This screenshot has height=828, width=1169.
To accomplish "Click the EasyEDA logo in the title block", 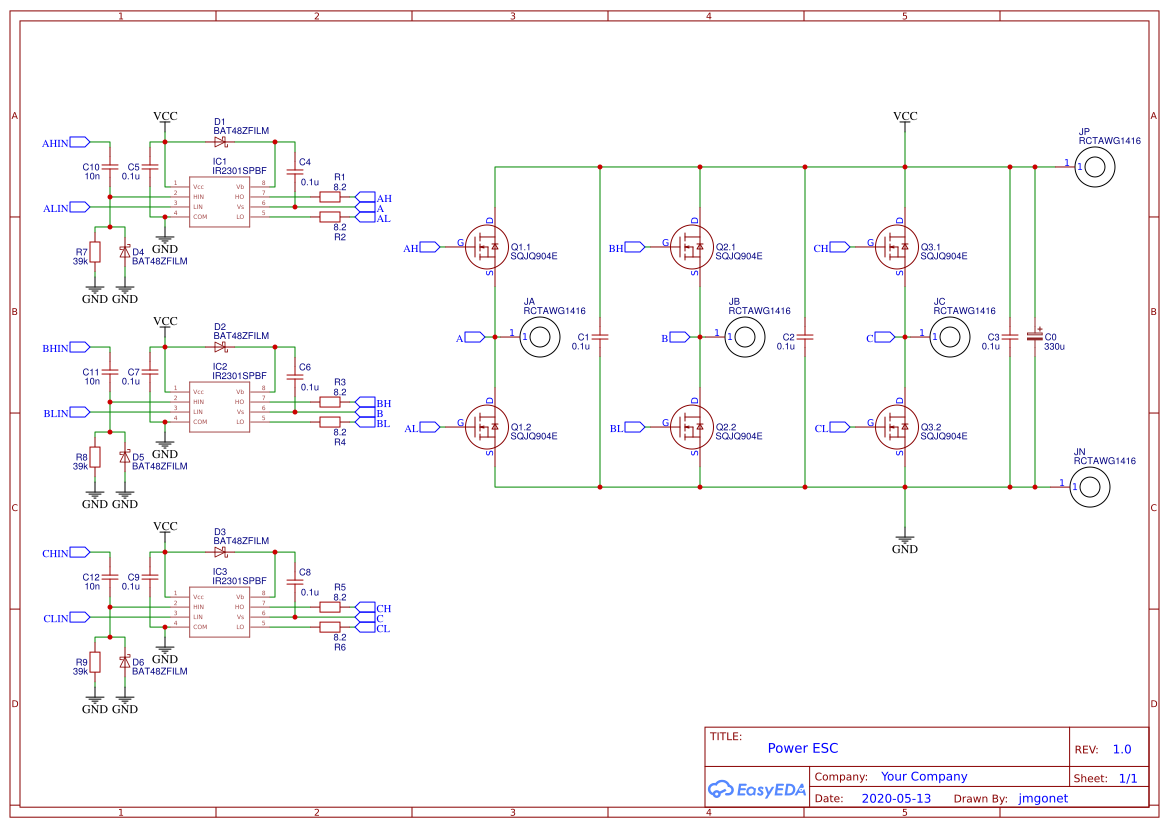I will tap(757, 789).
